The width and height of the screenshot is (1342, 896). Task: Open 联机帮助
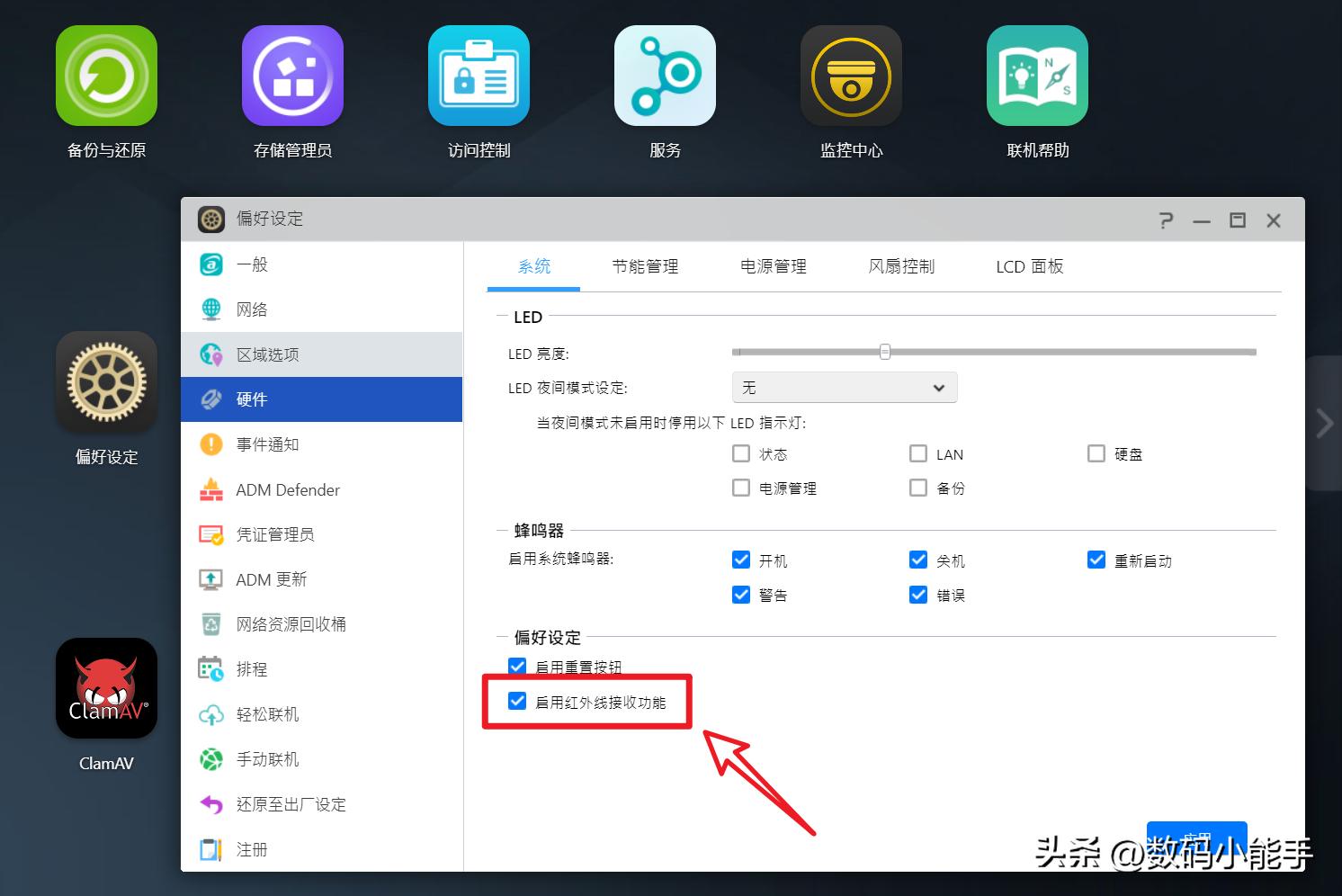pyautogui.click(x=1037, y=76)
